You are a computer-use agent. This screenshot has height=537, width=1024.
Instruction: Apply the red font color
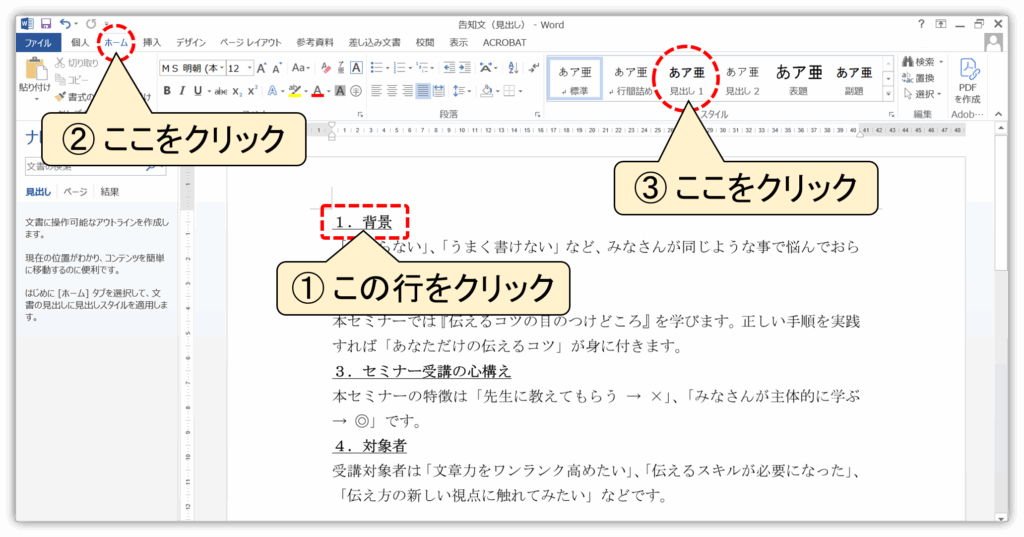(317, 91)
